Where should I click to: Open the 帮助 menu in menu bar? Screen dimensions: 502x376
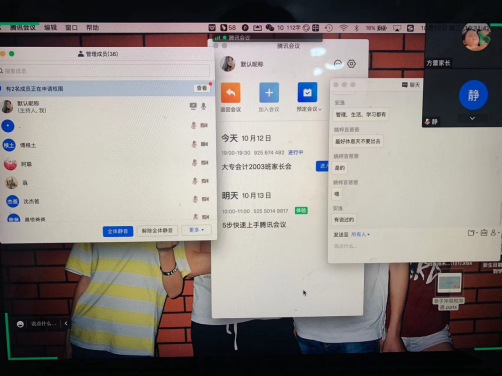tap(92, 28)
